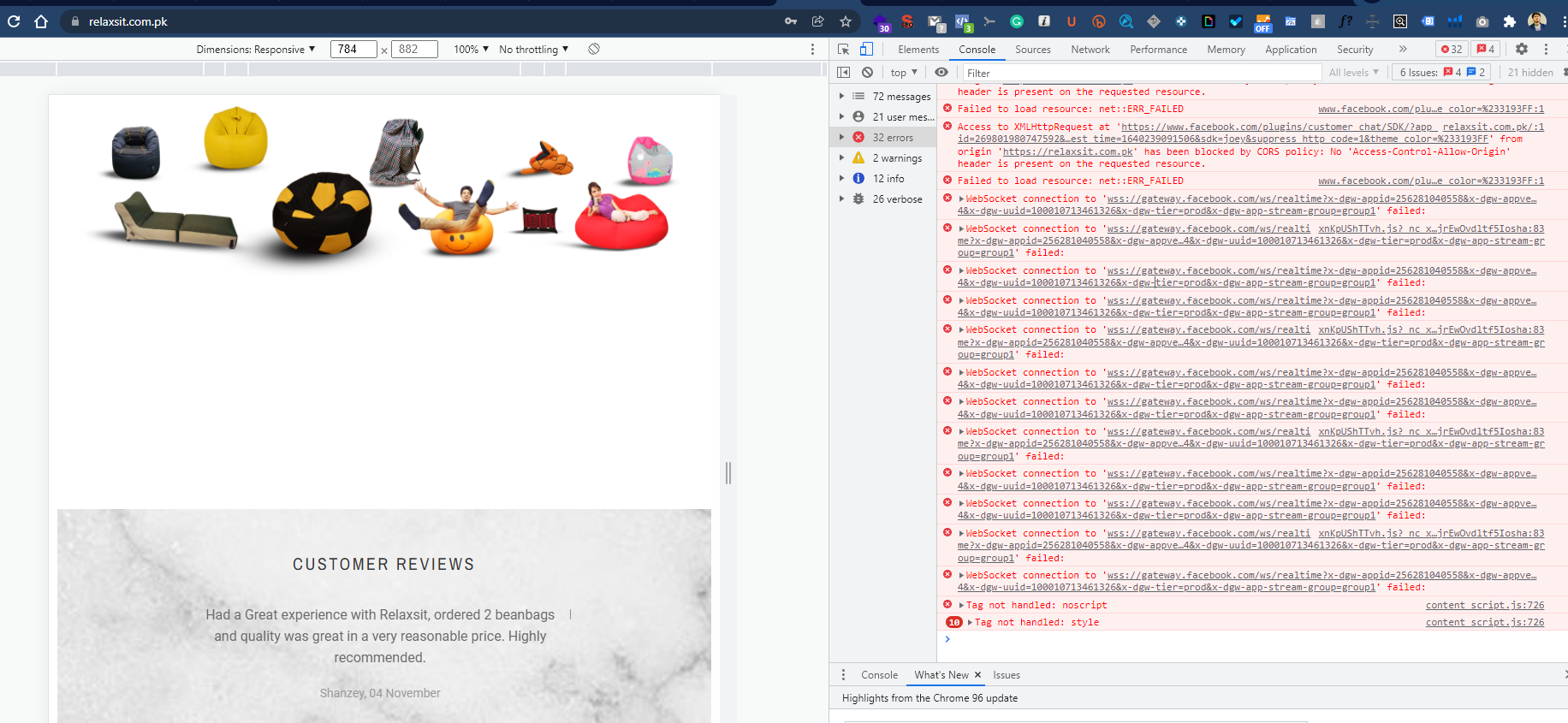This screenshot has height=723, width=1568.
Task: Open content_script.js:726 link for style
Action: 1485,623
